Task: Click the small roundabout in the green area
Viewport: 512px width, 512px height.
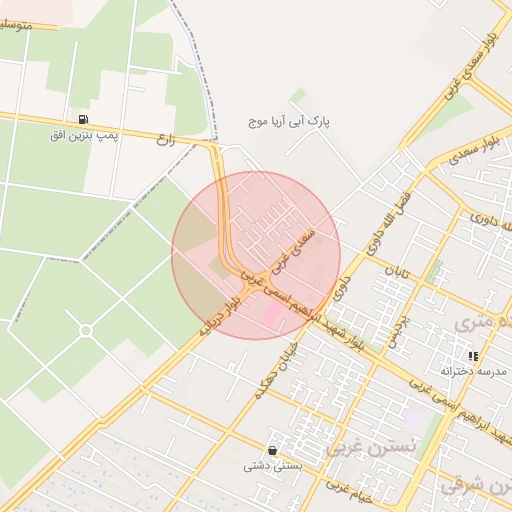Action: [86, 331]
